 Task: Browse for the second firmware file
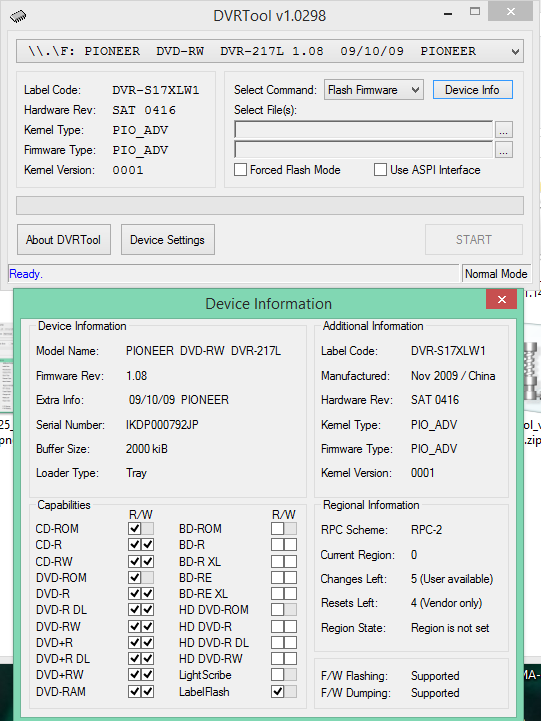[504, 150]
